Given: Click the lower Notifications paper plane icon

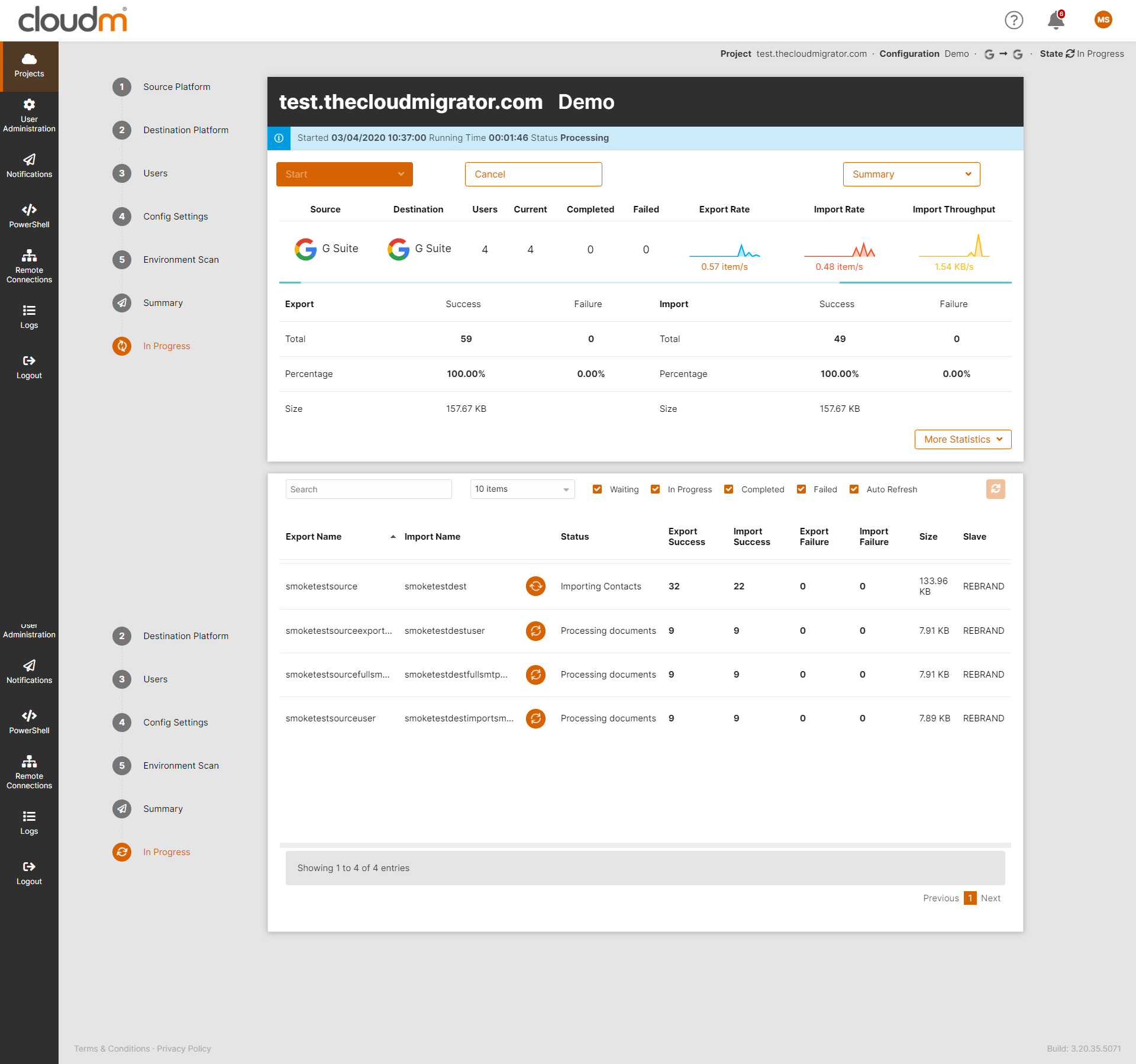Looking at the screenshot, I should [29, 666].
